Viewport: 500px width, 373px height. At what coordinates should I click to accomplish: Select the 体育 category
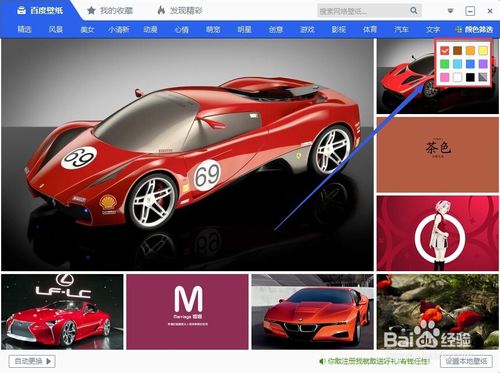click(370, 29)
